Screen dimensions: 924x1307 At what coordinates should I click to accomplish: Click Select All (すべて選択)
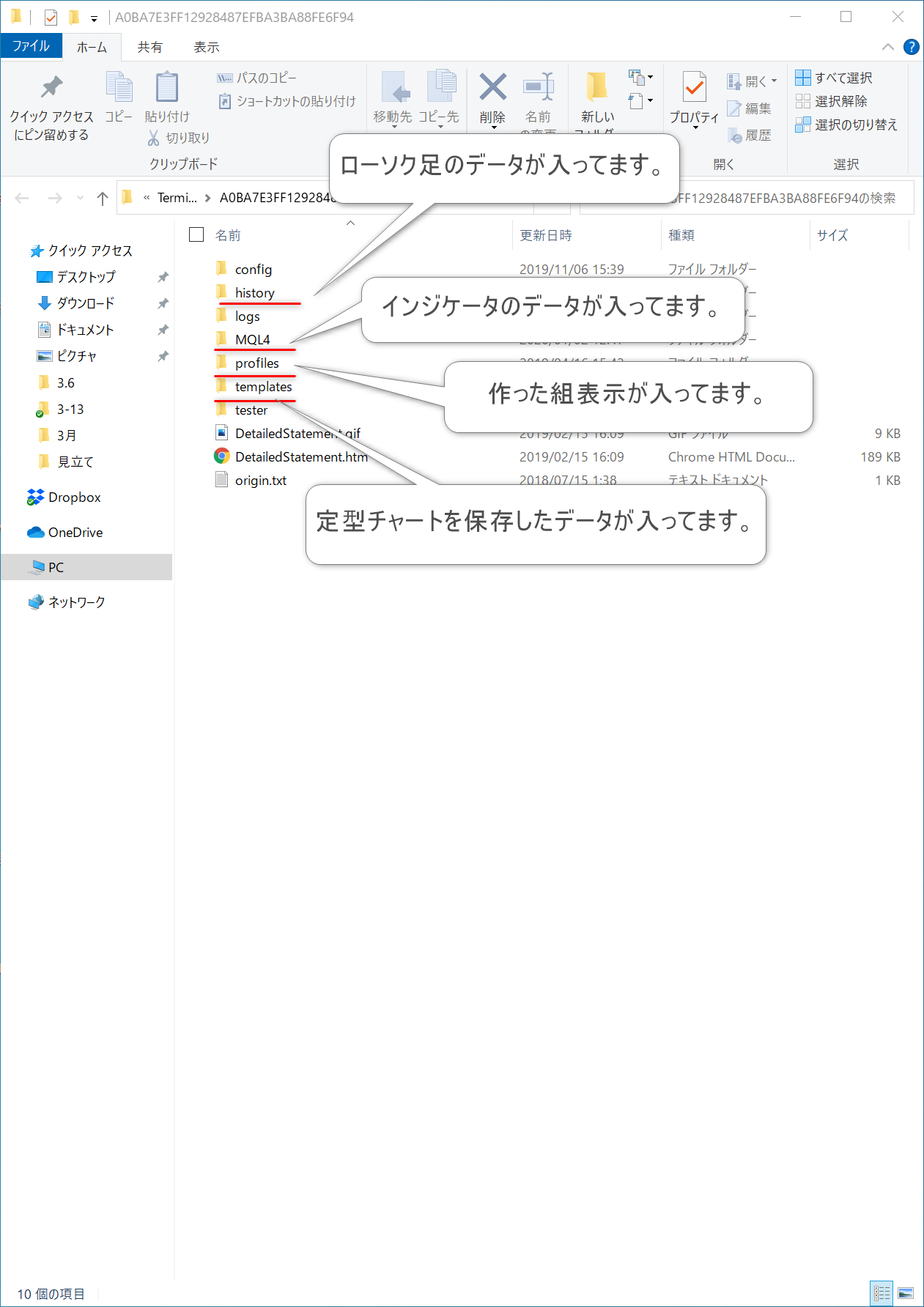pos(834,78)
